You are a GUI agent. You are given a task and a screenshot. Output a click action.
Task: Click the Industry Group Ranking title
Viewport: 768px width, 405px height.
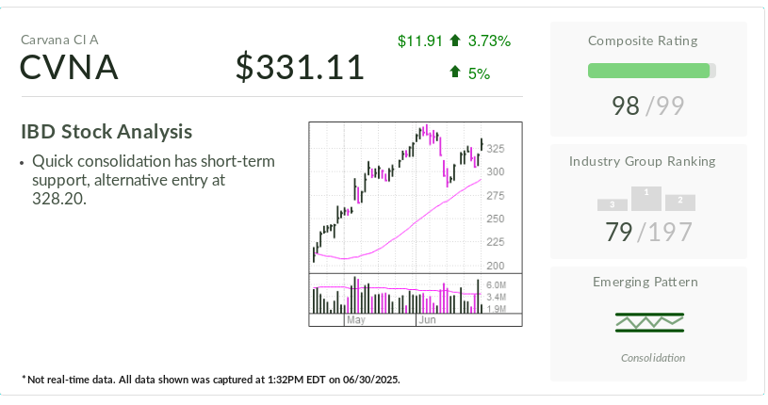pos(642,161)
